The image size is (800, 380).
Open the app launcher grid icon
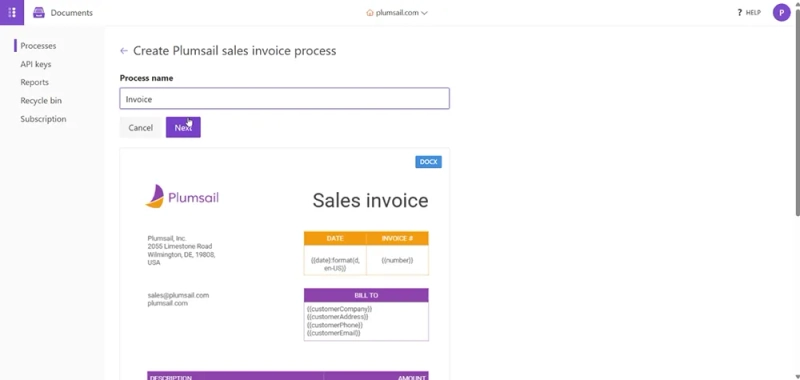12,12
